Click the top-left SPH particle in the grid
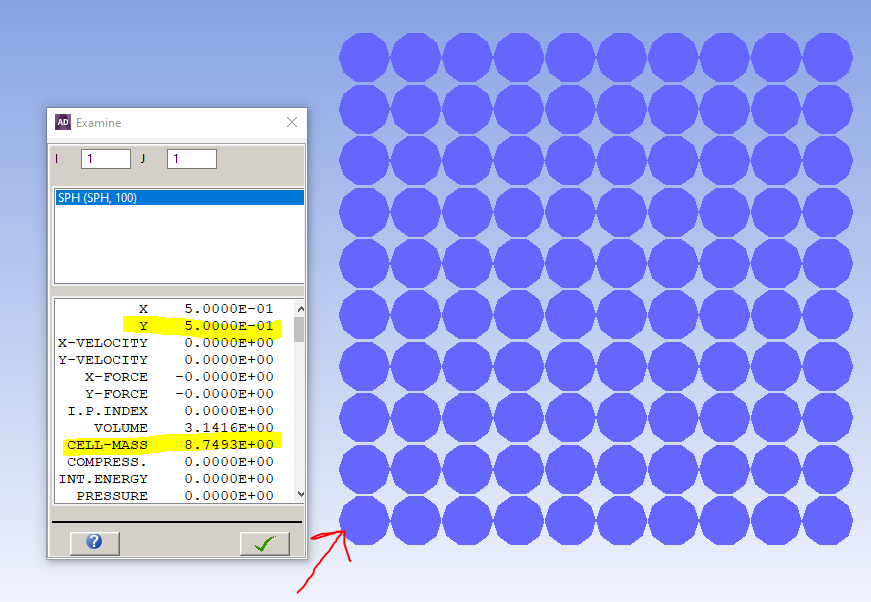 pos(364,58)
